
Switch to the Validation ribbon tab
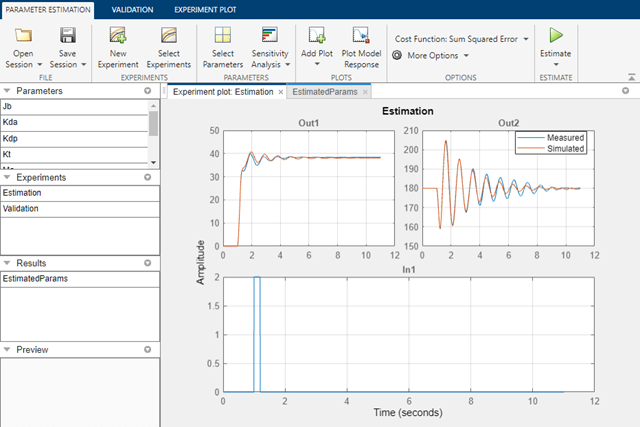(x=133, y=10)
